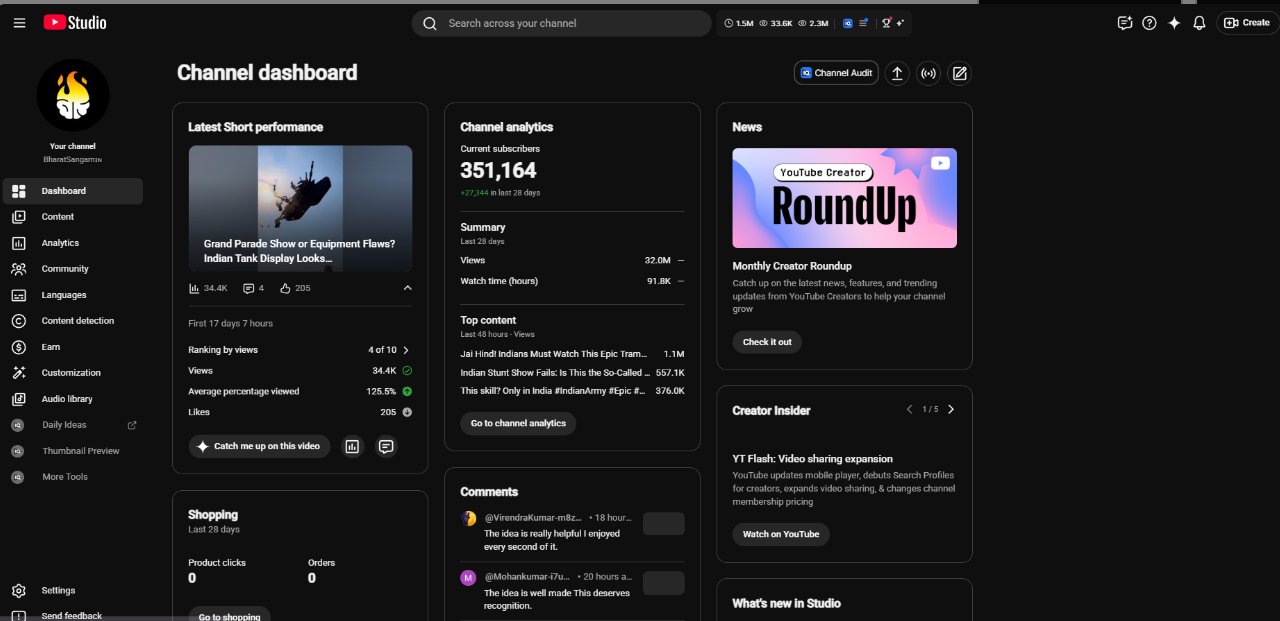Click Go to shopping button
The height and width of the screenshot is (621, 1280).
(229, 616)
